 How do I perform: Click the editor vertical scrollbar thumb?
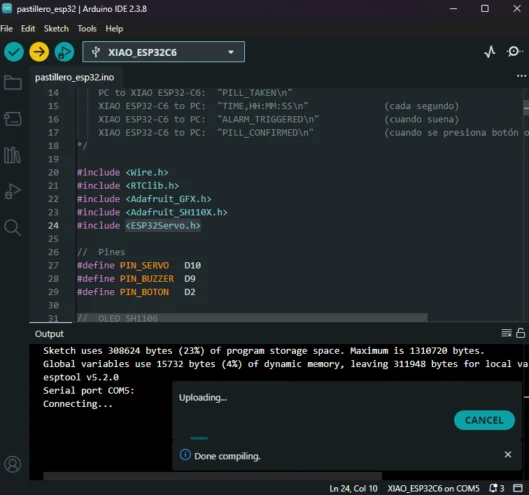pos(526,108)
